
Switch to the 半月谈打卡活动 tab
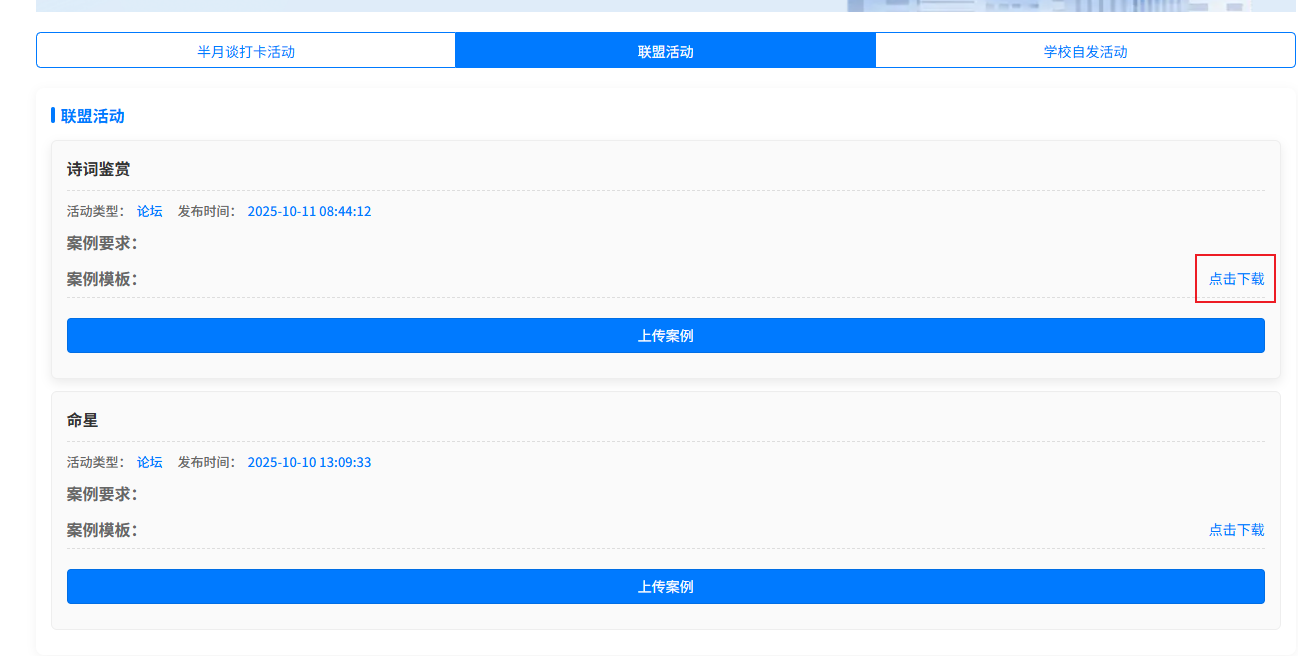[x=246, y=51]
